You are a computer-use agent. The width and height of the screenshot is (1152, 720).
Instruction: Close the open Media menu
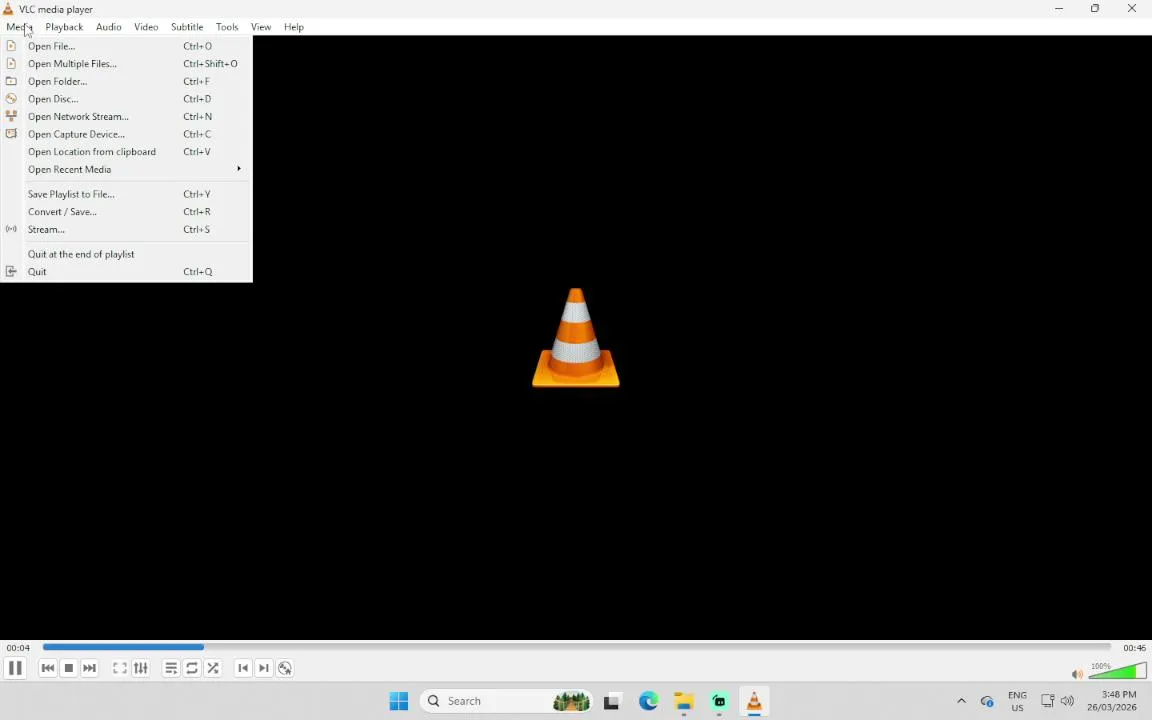coord(19,27)
